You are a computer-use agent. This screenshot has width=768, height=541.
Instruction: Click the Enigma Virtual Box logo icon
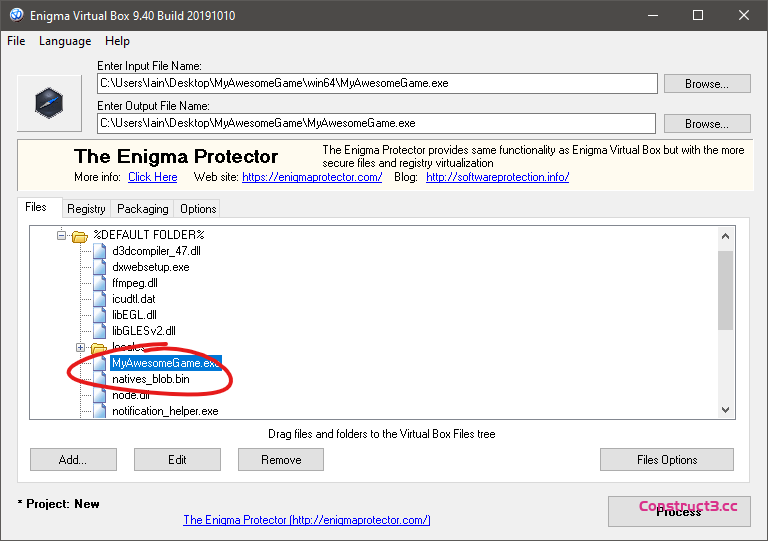tap(49, 103)
